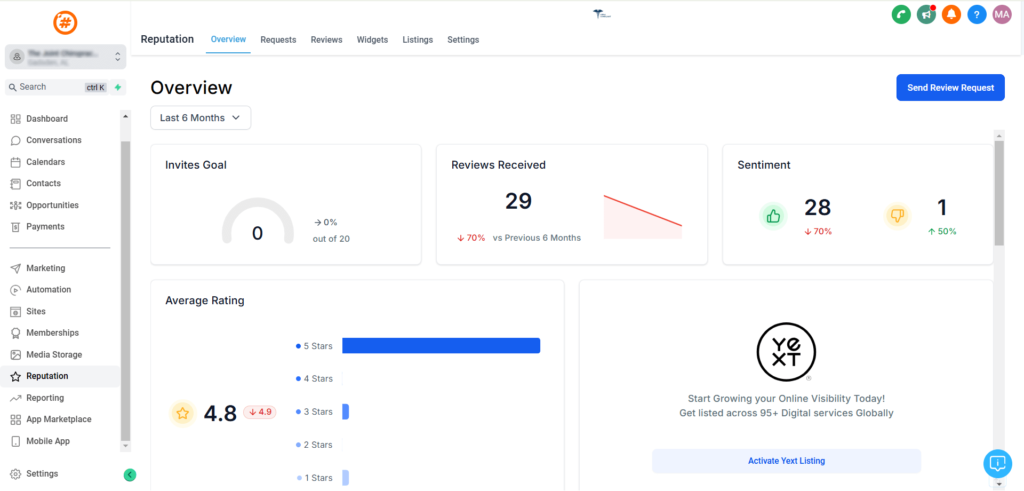Expand the Last 6 Months dropdown
This screenshot has height=491, width=1024.
[x=200, y=118]
